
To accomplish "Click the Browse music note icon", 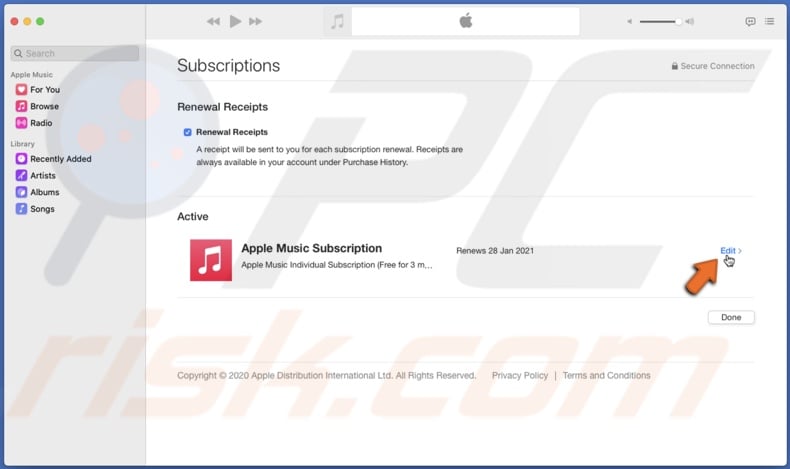I will [21, 106].
